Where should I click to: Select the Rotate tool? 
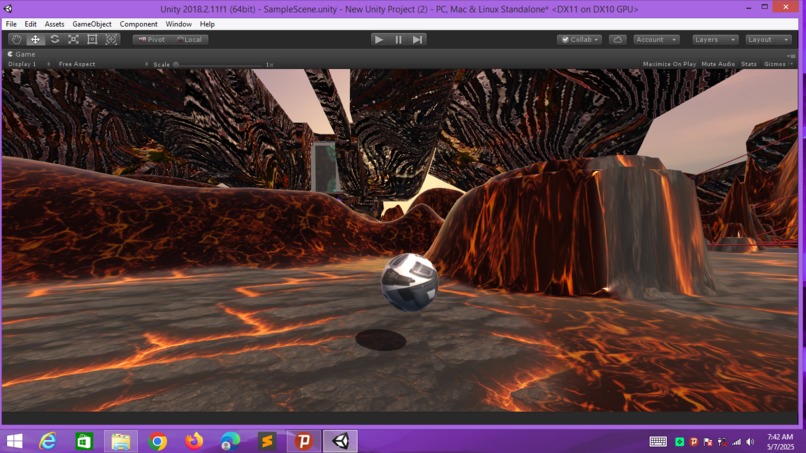coord(54,40)
